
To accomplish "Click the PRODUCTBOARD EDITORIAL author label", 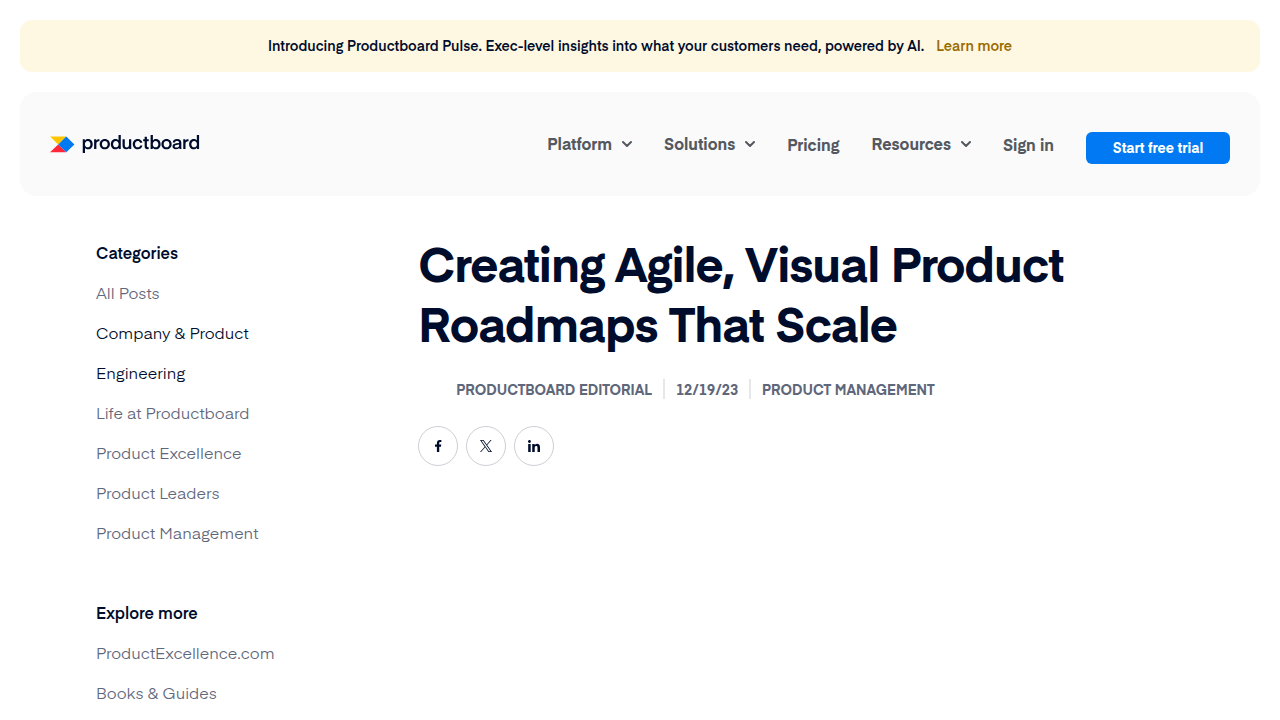I will tap(554, 390).
